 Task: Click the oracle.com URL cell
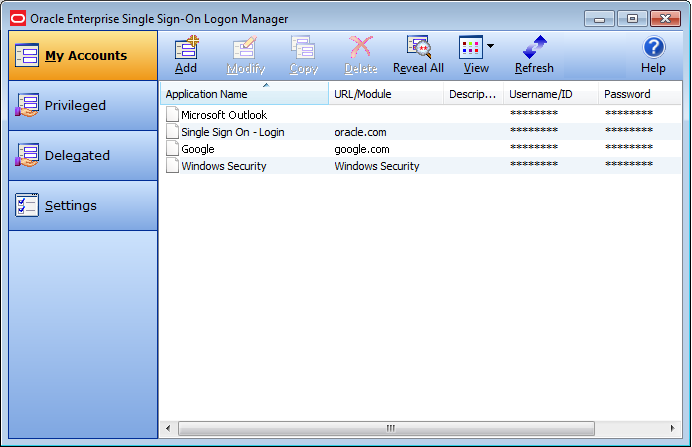pyautogui.click(x=360, y=132)
